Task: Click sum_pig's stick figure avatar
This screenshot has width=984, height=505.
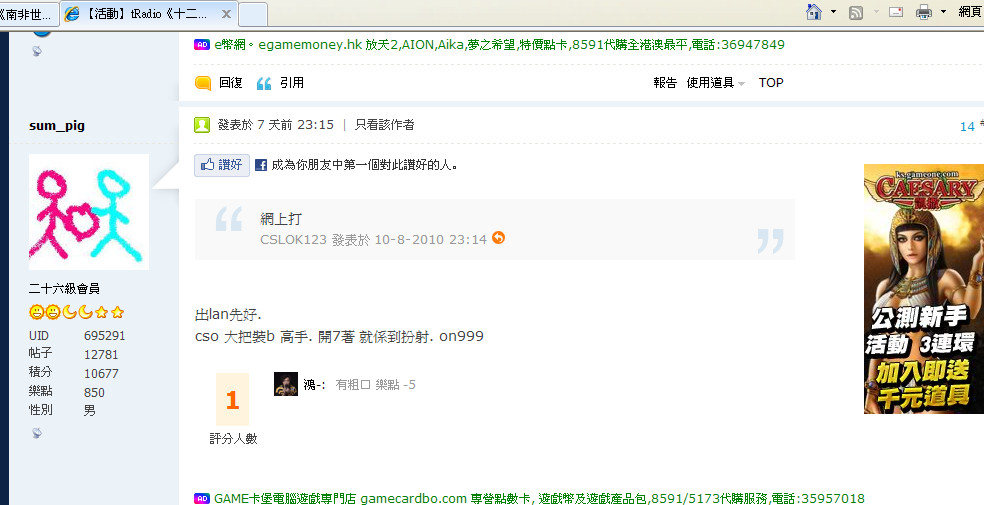Action: pos(89,212)
